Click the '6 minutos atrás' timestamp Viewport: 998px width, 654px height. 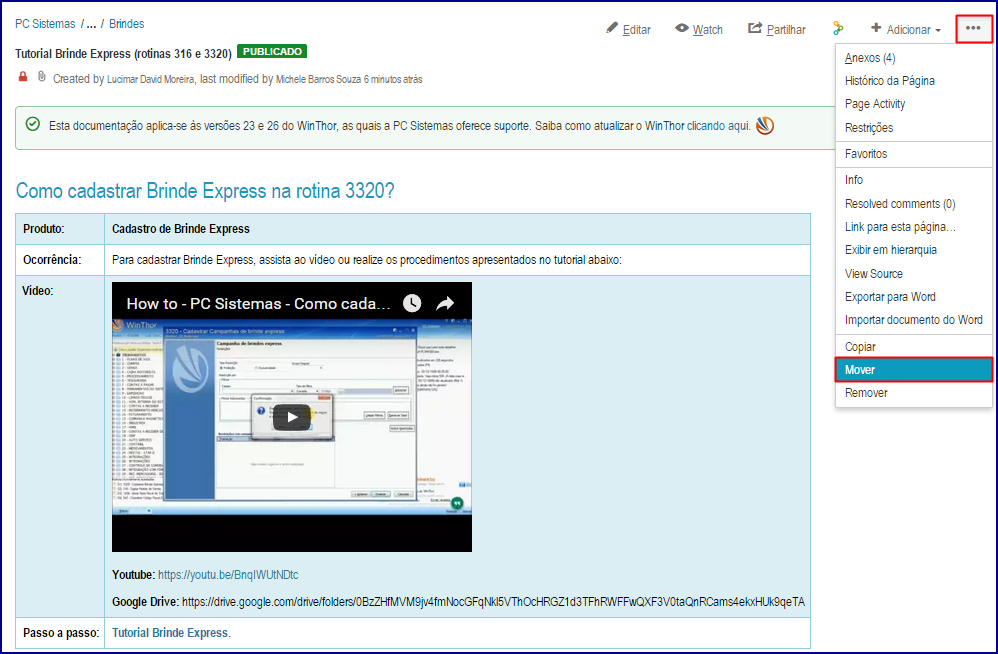tap(393, 80)
